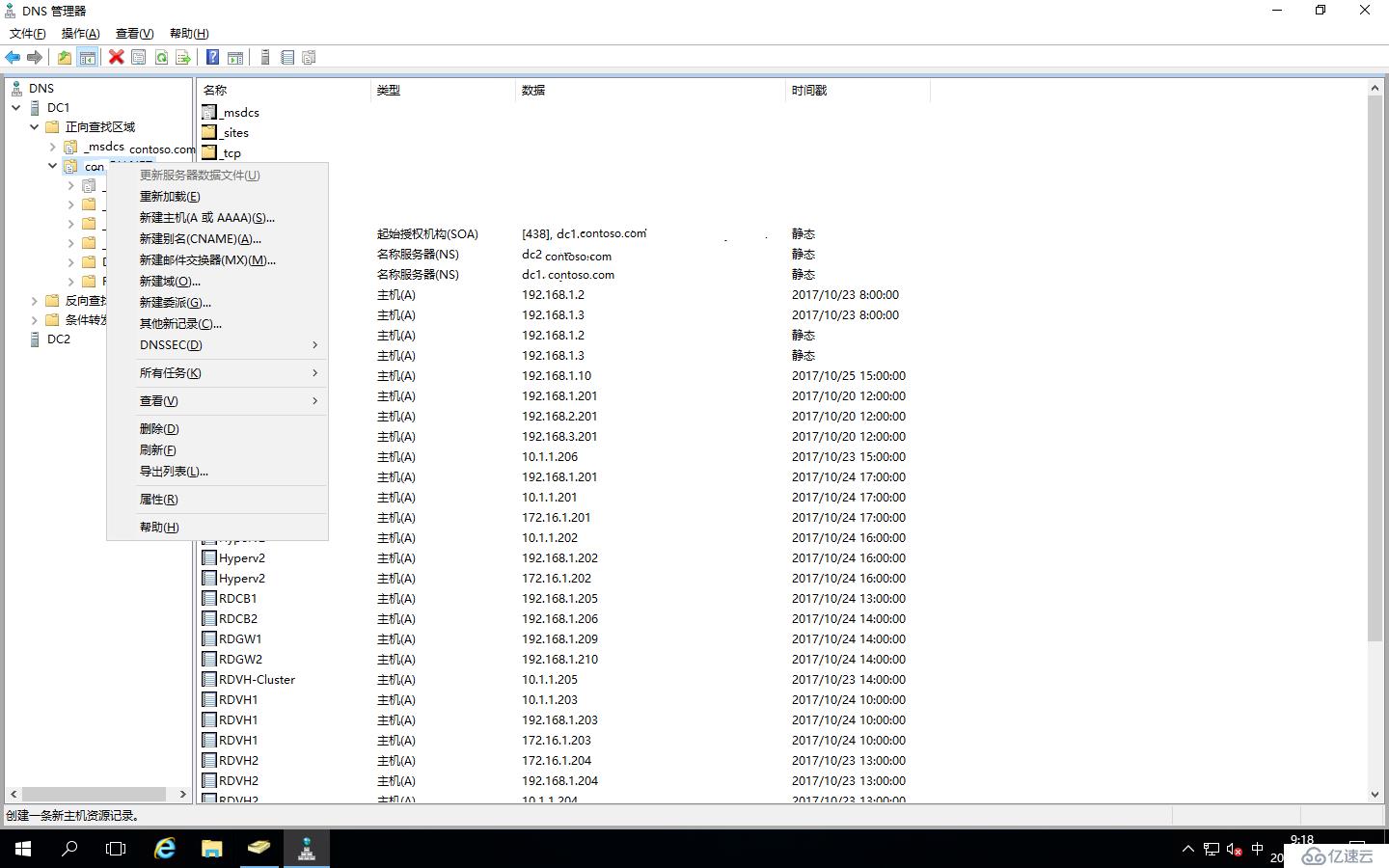This screenshot has width=1389, height=868.
Task: Choose 帮助(H) in context menu
Action: (217, 527)
